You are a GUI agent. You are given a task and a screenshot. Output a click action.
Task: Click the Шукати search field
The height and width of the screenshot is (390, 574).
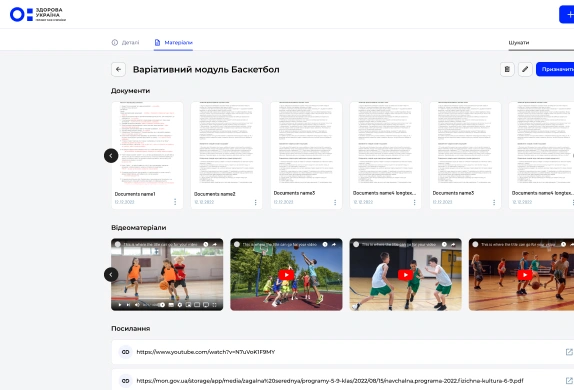pyautogui.click(x=541, y=43)
